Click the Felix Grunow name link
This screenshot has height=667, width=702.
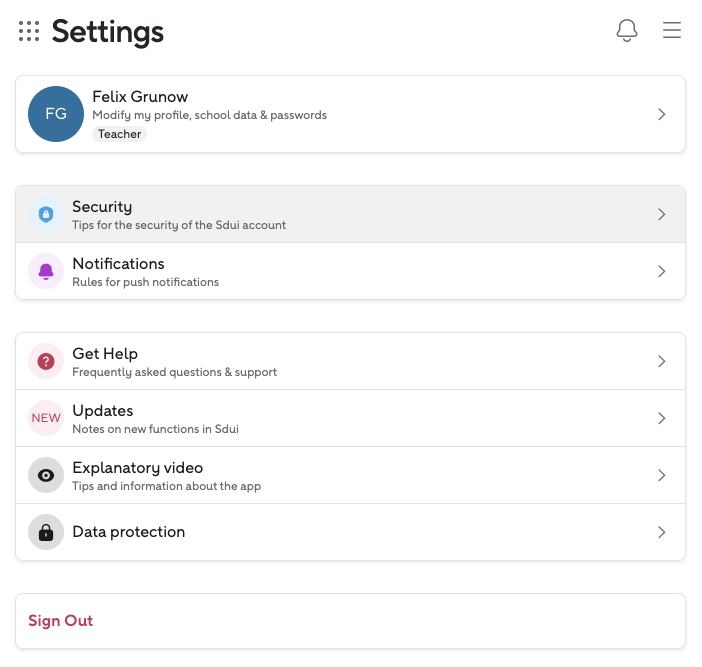point(140,97)
